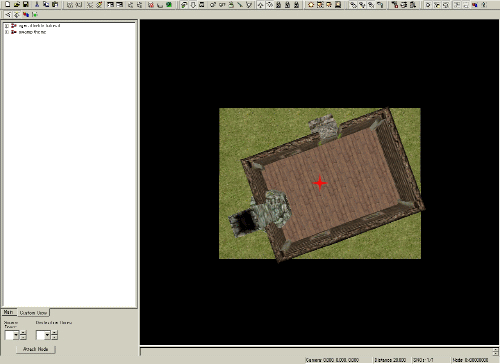Click the down arrow toolbar icon
The image size is (500, 364).
tap(193, 5)
